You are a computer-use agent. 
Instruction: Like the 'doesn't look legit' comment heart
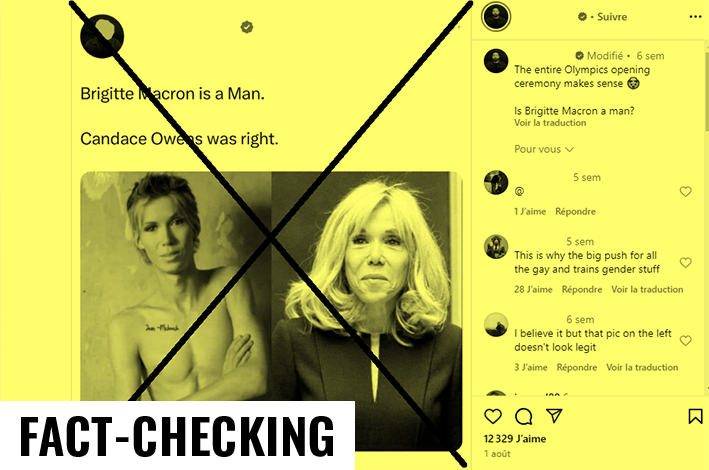(685, 340)
